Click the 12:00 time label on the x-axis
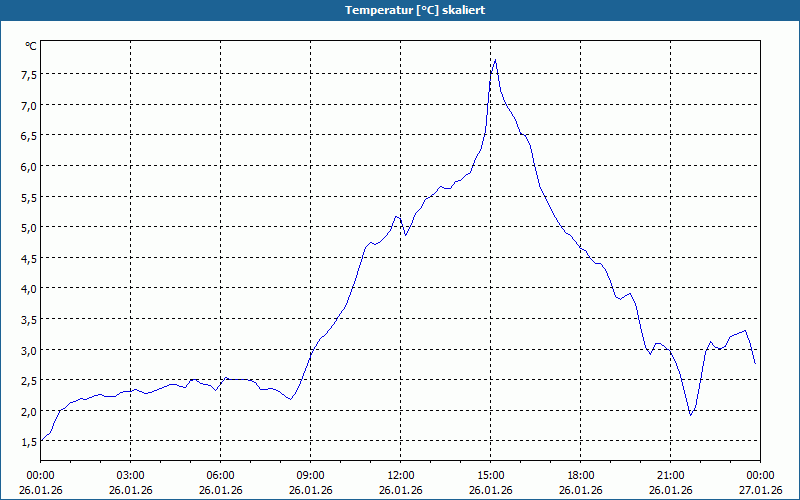This screenshot has width=800, height=500. pyautogui.click(x=401, y=476)
